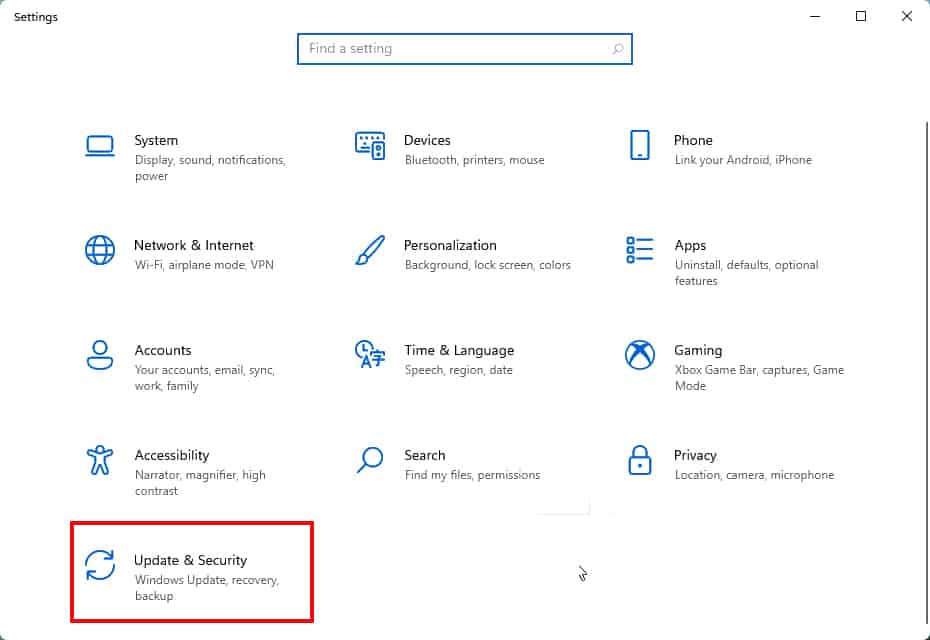This screenshot has width=930, height=640.
Task: Open the Apps list icon
Action: (639, 250)
